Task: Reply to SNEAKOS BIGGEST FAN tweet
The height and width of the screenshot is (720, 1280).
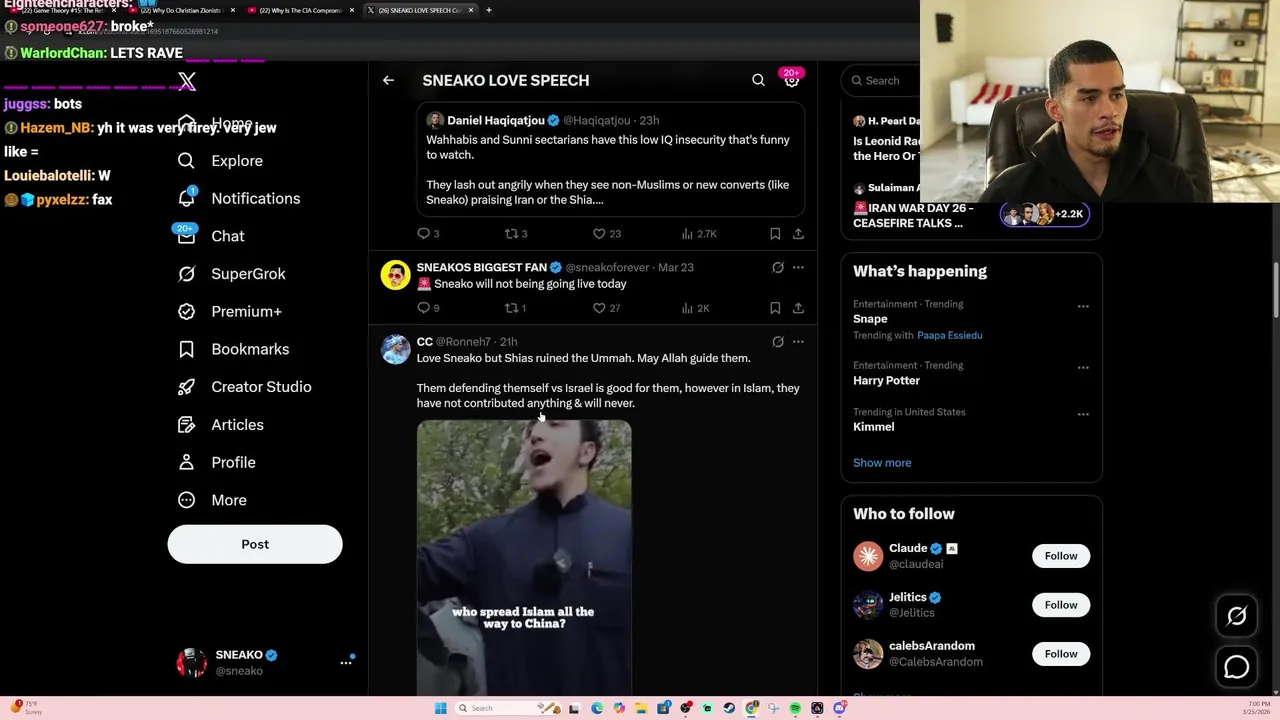Action: 429,308
